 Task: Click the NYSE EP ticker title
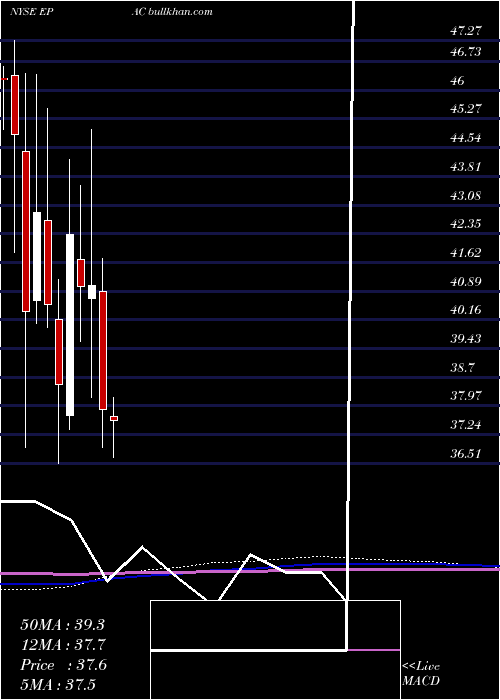click(x=32, y=12)
